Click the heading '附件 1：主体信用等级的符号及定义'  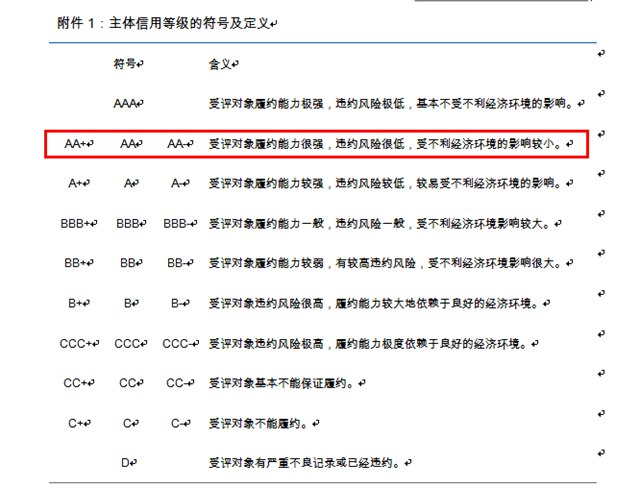(164, 23)
